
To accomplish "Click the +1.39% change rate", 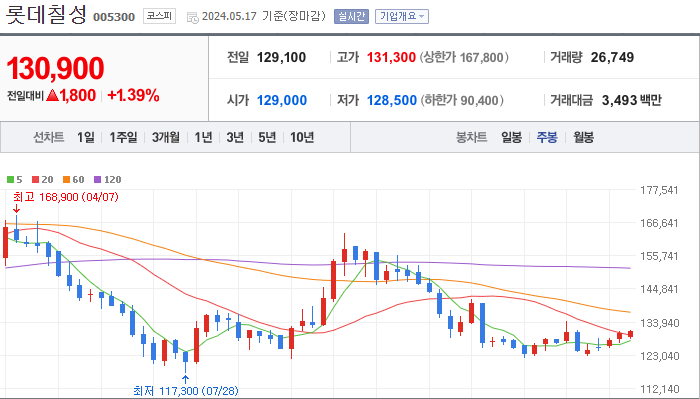I will click(x=133, y=95).
